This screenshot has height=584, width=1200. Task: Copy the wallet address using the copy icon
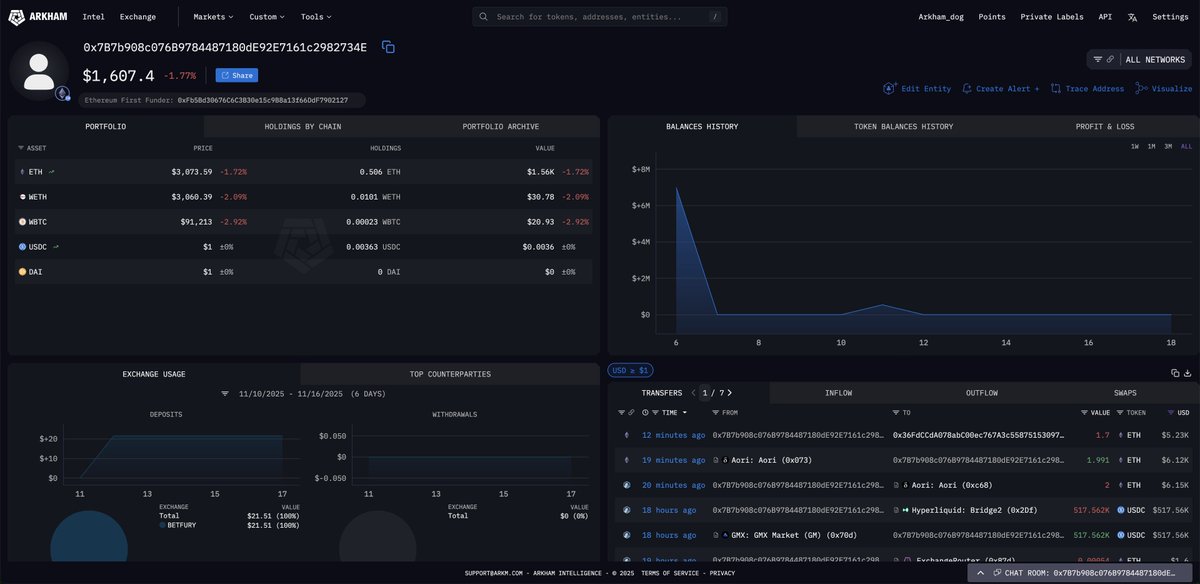click(x=388, y=47)
